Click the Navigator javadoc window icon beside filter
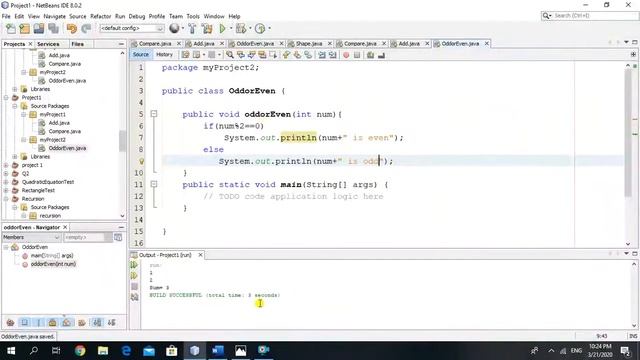This screenshot has width=640, height=360. [118, 237]
